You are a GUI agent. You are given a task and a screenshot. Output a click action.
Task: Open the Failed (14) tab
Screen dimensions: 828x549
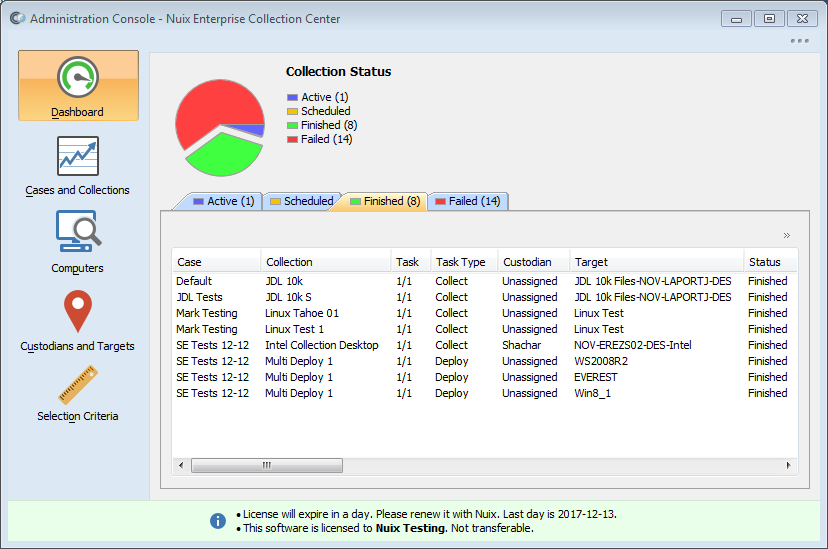pyautogui.click(x=467, y=201)
